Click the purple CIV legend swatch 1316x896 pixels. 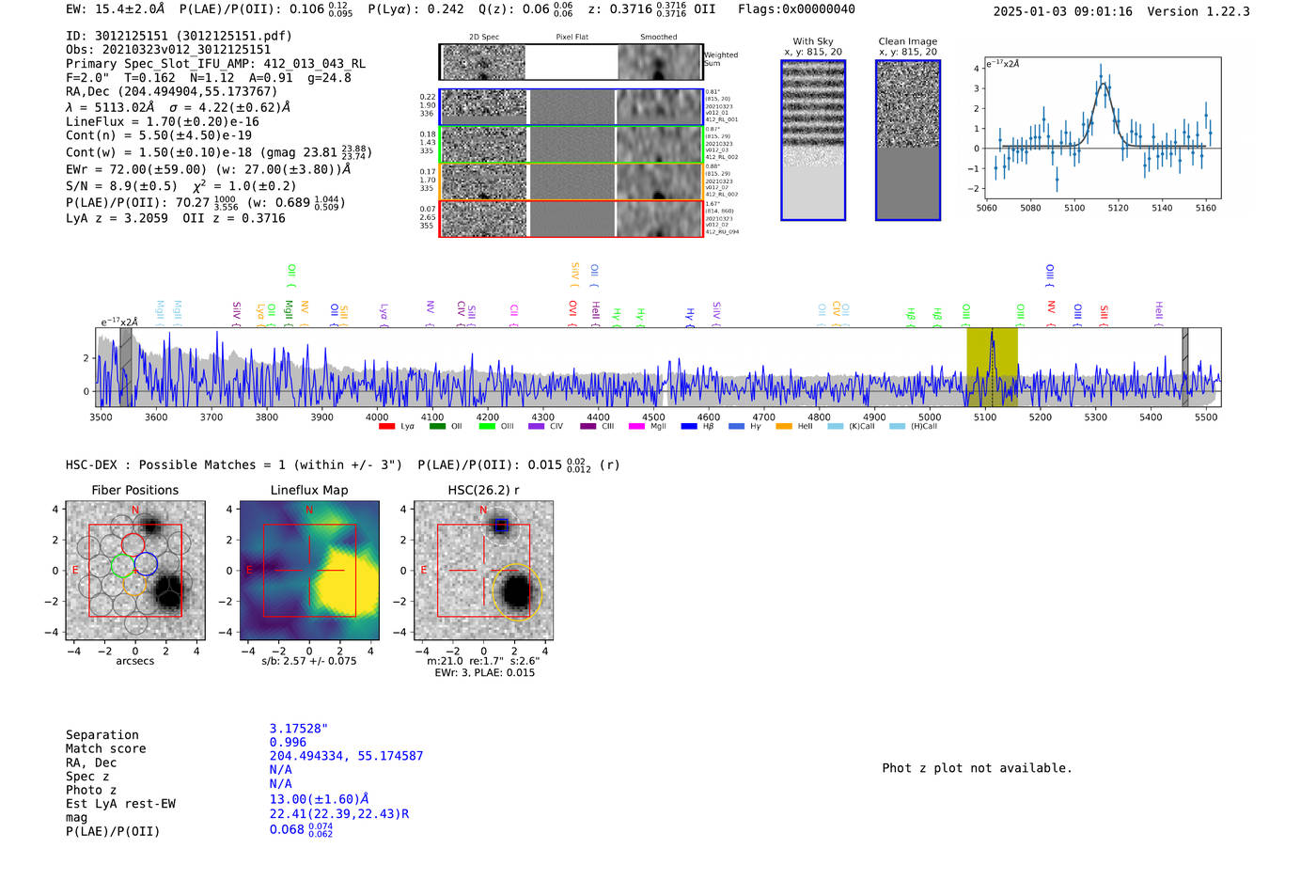pyautogui.click(x=537, y=427)
